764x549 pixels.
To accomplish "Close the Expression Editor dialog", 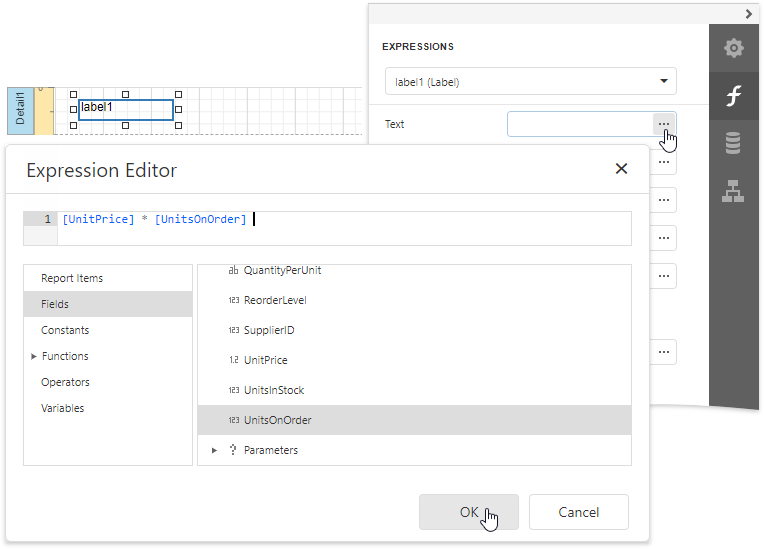I will [621, 169].
